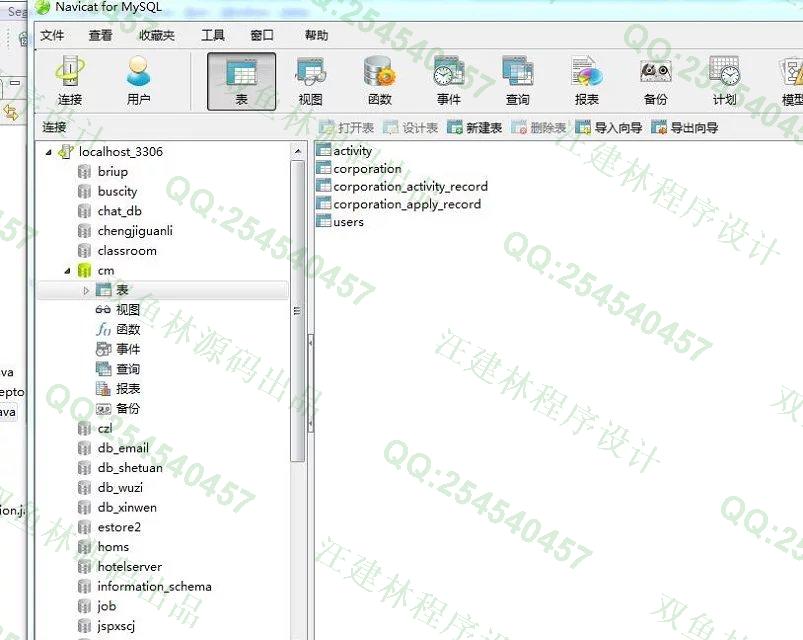The width and height of the screenshot is (803, 640).
Task: Select the estore2 database
Action: coord(119,527)
